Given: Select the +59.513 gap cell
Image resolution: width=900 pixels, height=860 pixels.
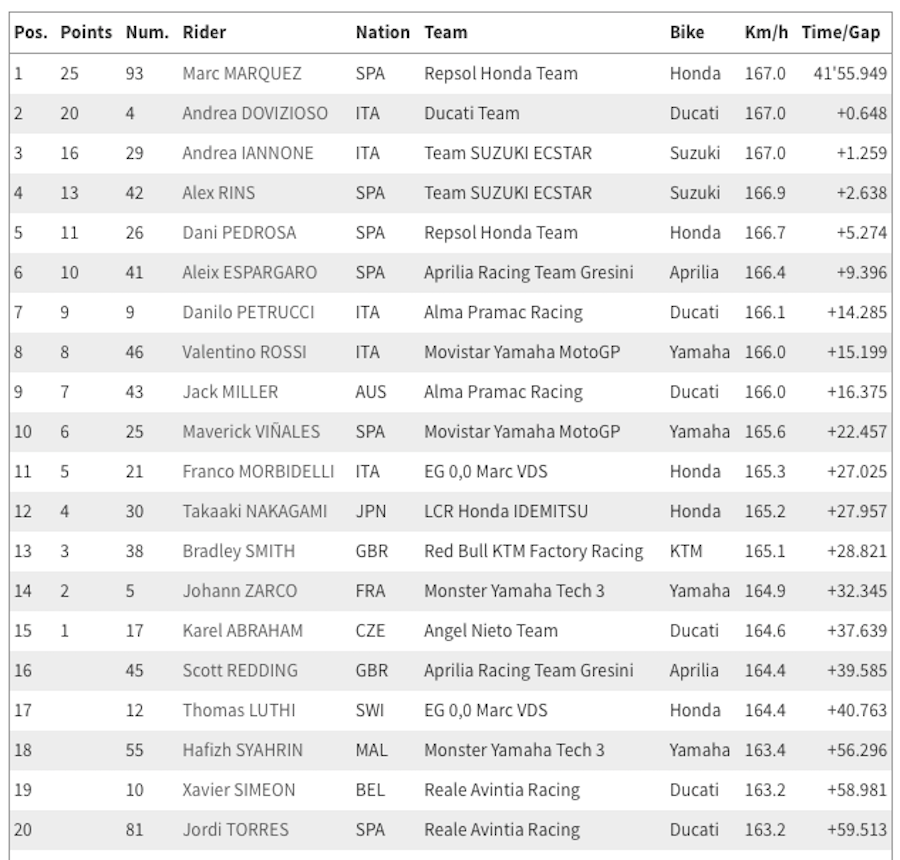Looking at the screenshot, I should tap(857, 830).
